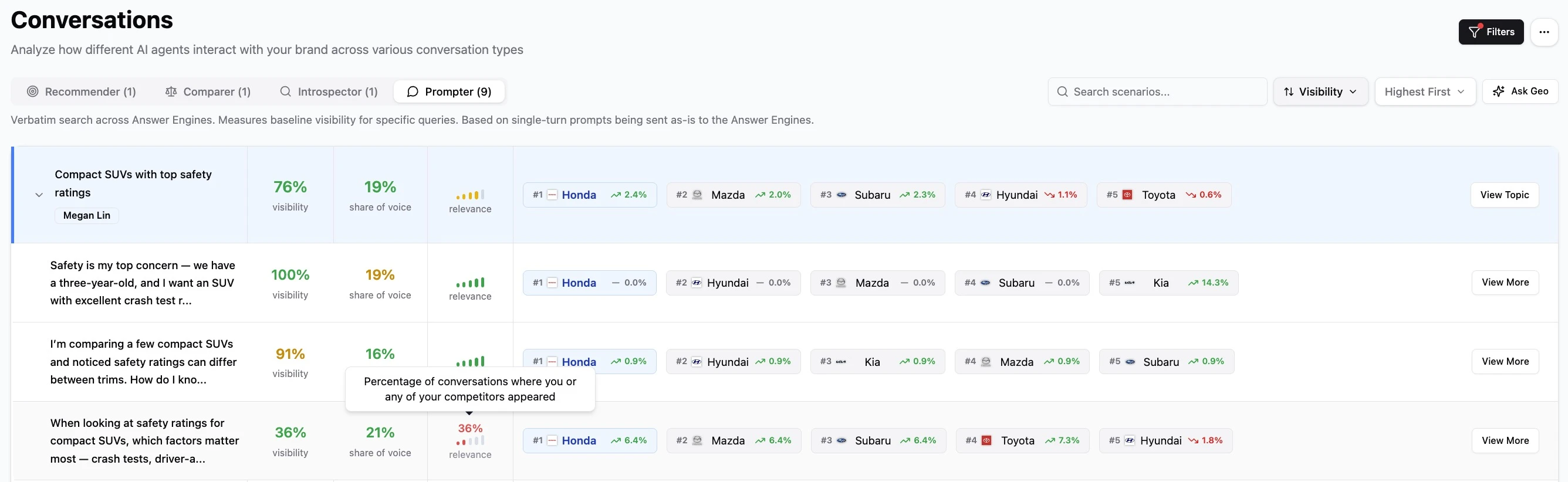The height and width of the screenshot is (482, 1568).
Task: Click the #4 Mazda chip showing 0.9%
Action: pyautogui.click(x=1022, y=361)
